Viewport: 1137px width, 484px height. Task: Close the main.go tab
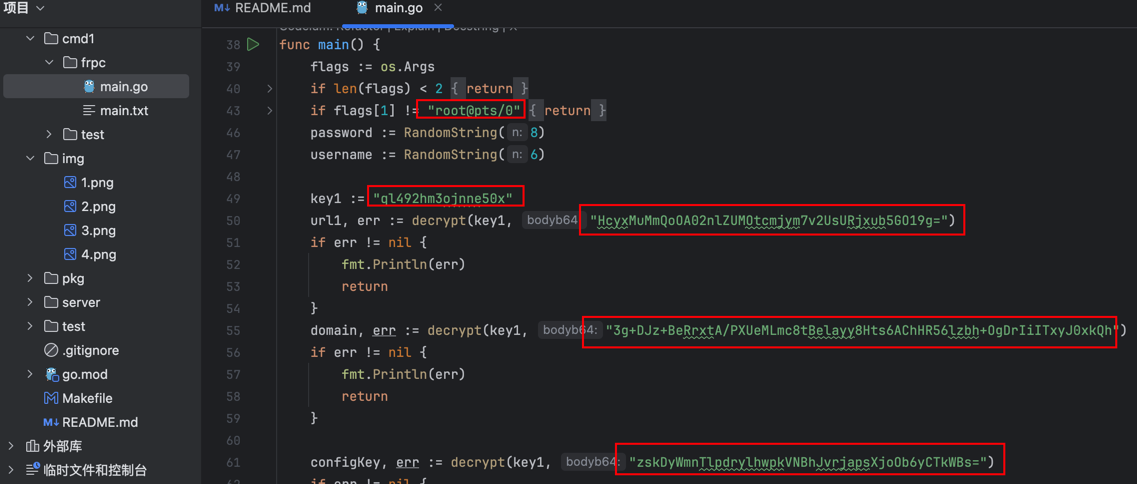437,8
